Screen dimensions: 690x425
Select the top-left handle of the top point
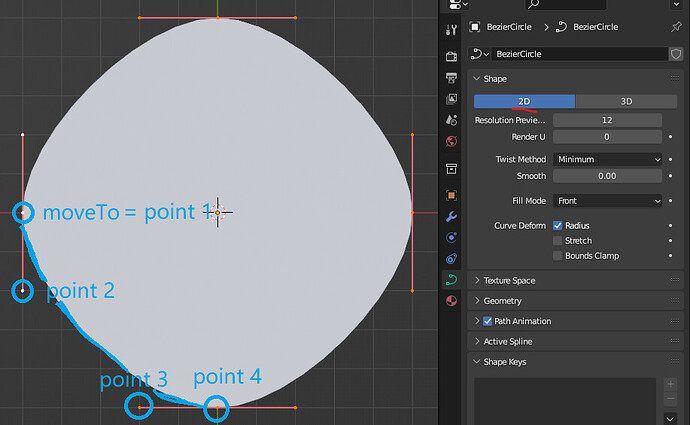tap(139, 18)
